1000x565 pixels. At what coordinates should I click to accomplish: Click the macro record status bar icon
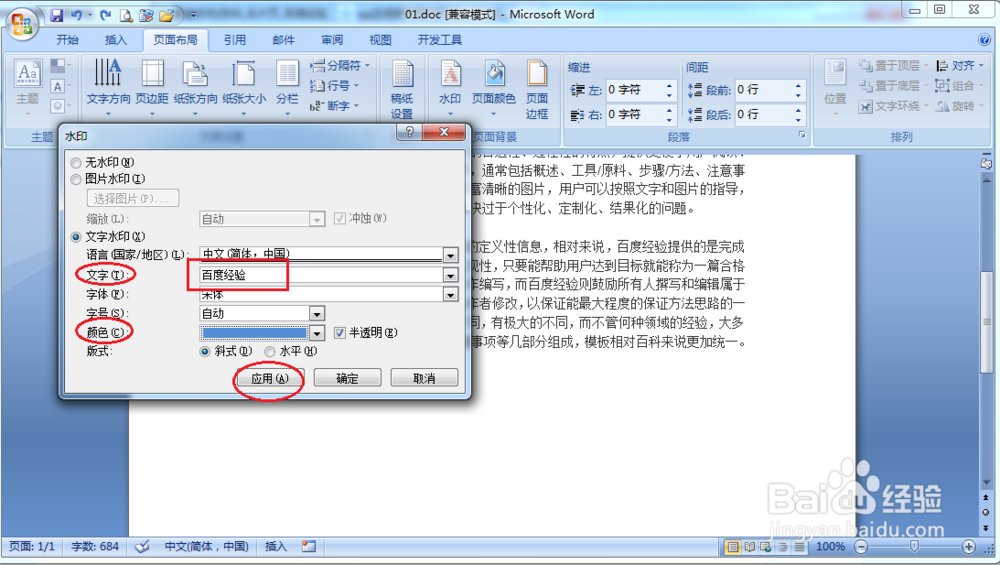coord(309,547)
